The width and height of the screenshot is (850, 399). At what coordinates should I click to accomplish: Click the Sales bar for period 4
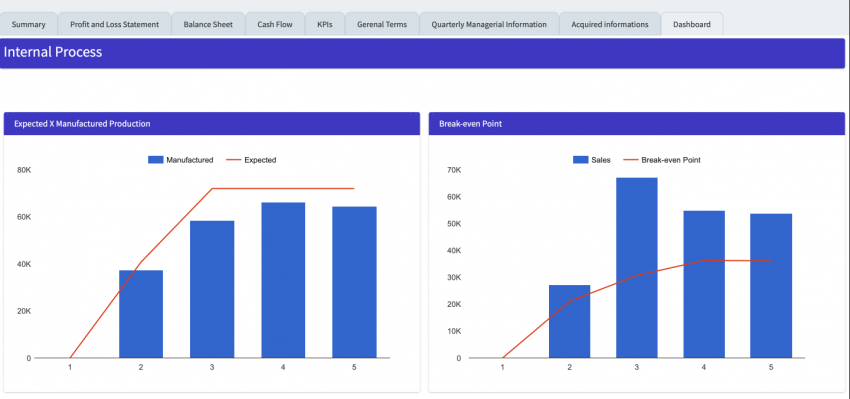704,284
